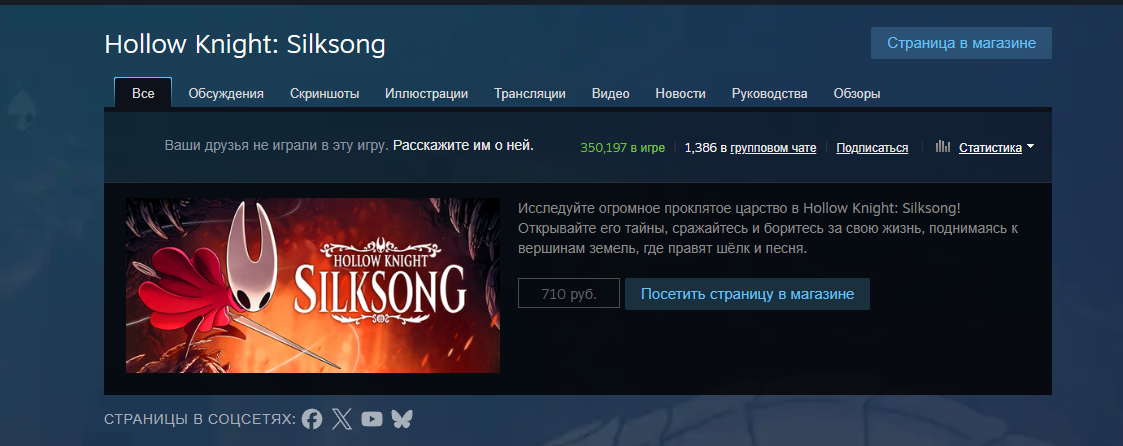Open the Bluesky butterfly social icon
Viewport: 1123px width, 446px height.
(402, 419)
